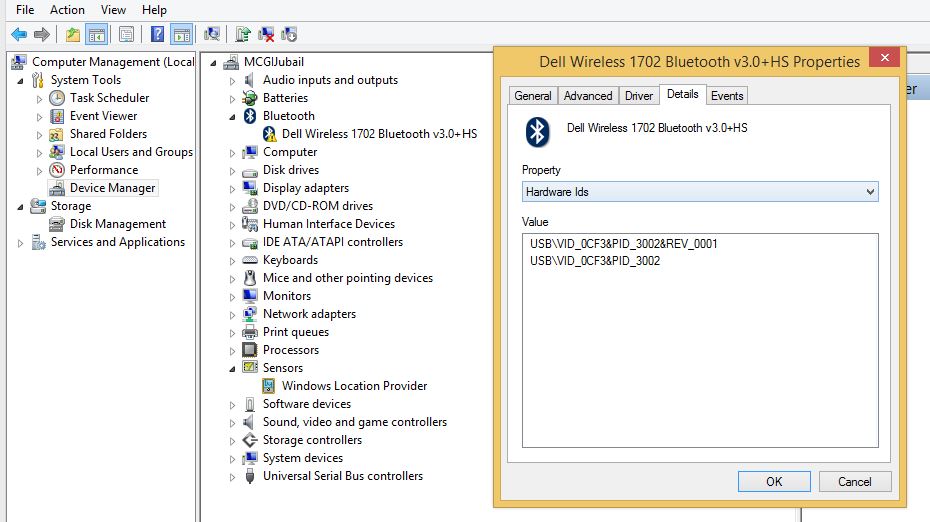The width and height of the screenshot is (930, 522).
Task: Click the Bluetooth category icon in device tree
Action: [x=250, y=116]
